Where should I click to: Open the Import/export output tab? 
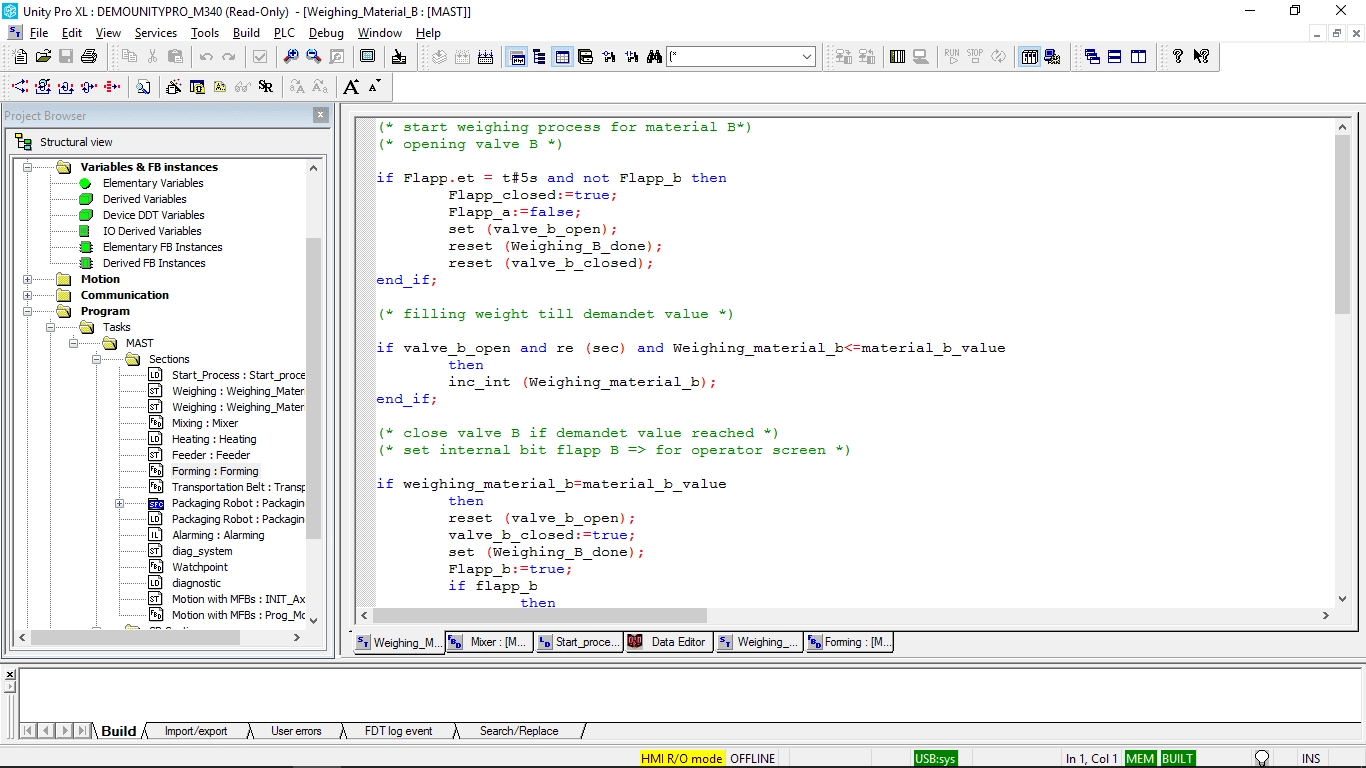[196, 731]
